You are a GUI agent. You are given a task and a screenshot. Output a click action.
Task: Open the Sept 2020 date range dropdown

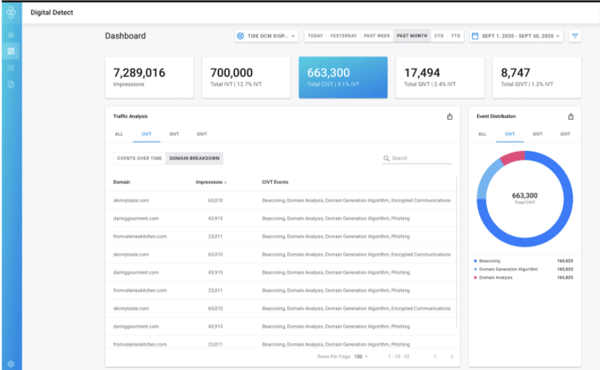(516, 36)
